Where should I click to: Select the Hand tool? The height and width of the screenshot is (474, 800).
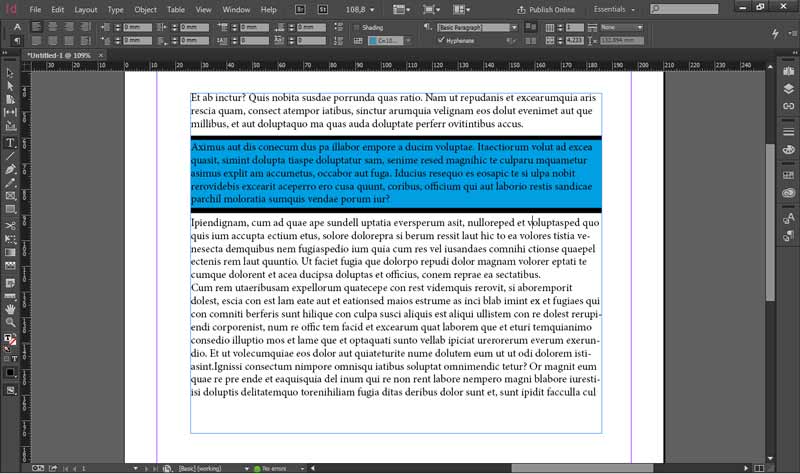click(x=10, y=309)
